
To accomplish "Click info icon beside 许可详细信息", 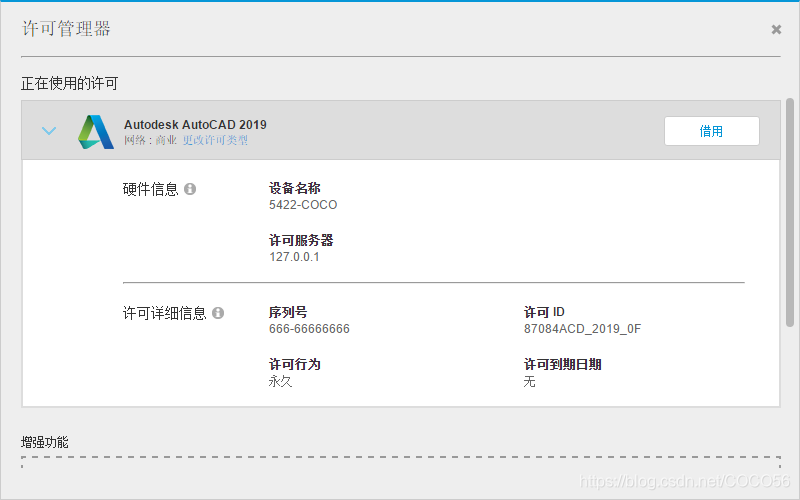I will (218, 313).
